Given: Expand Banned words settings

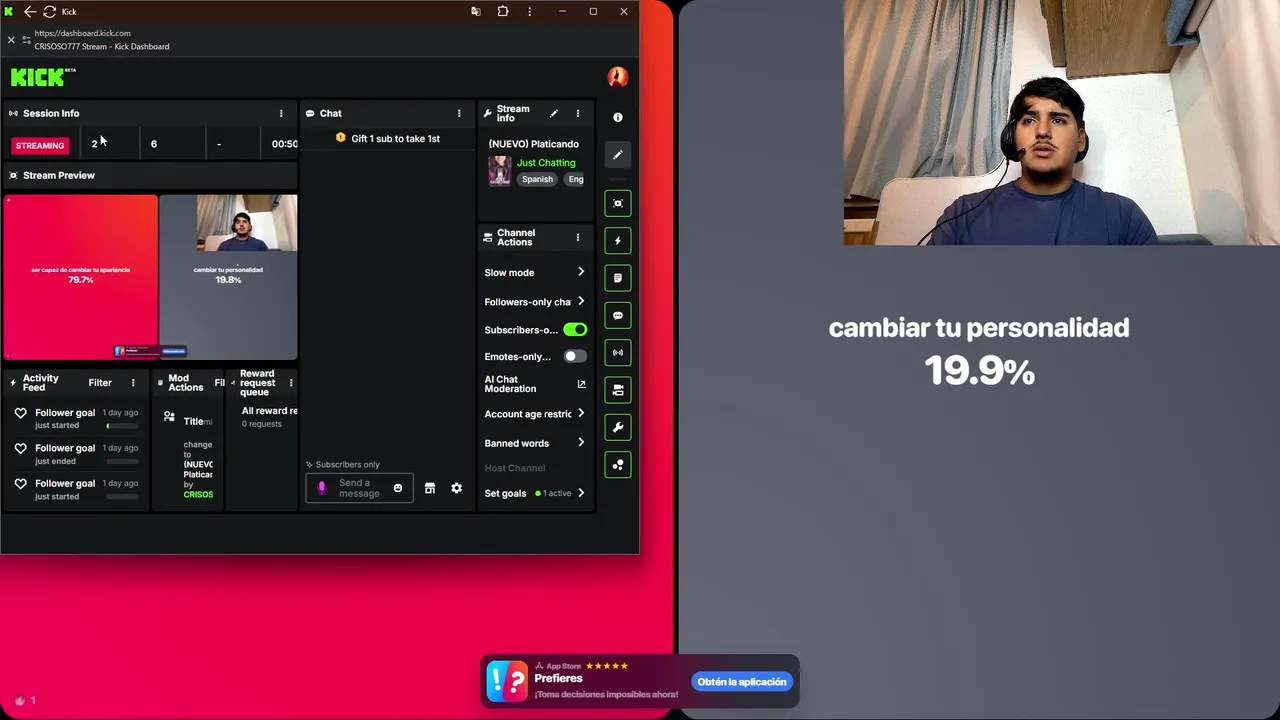Looking at the screenshot, I should 535,443.
